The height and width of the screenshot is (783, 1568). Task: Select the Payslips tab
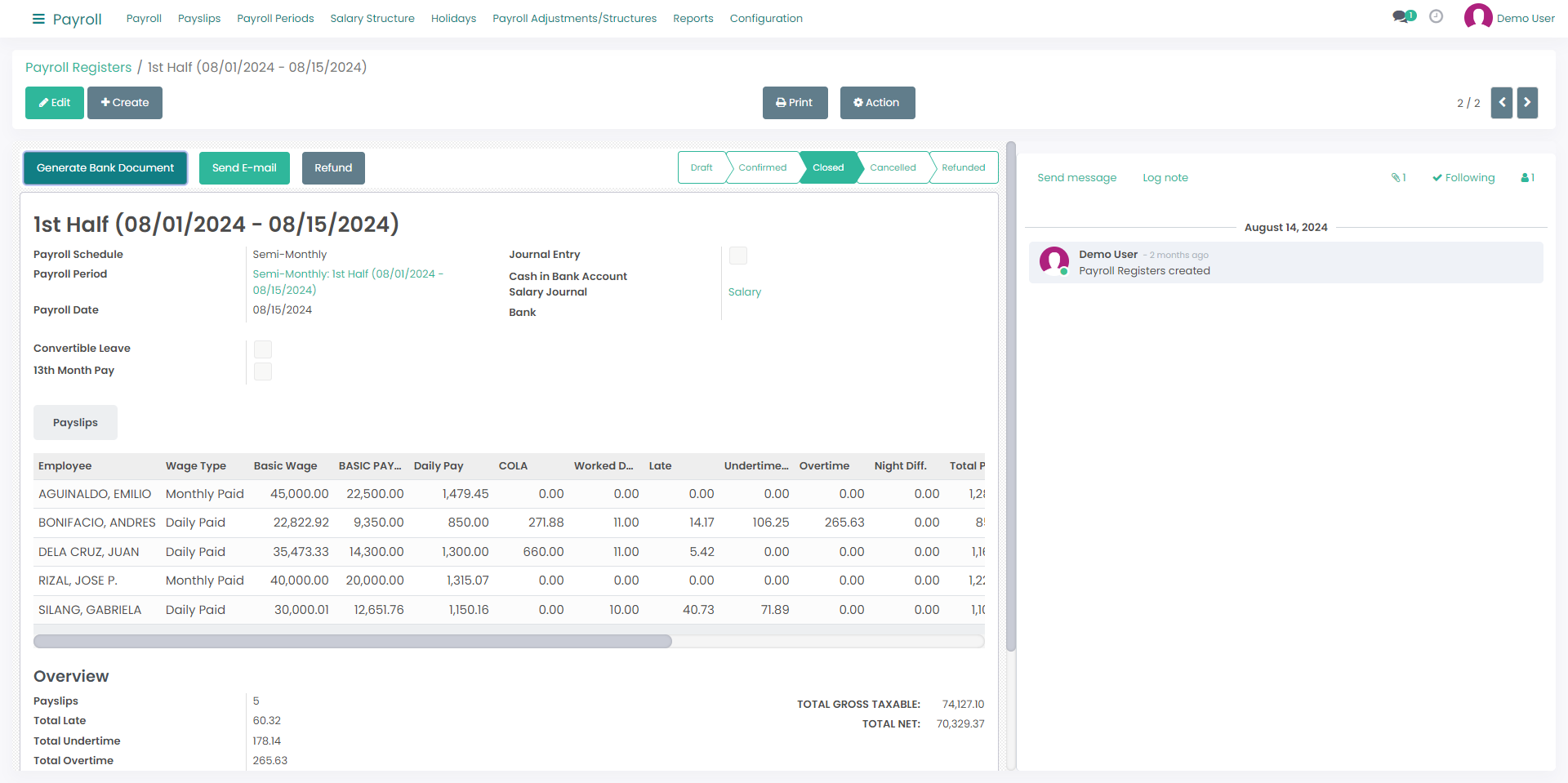click(75, 423)
